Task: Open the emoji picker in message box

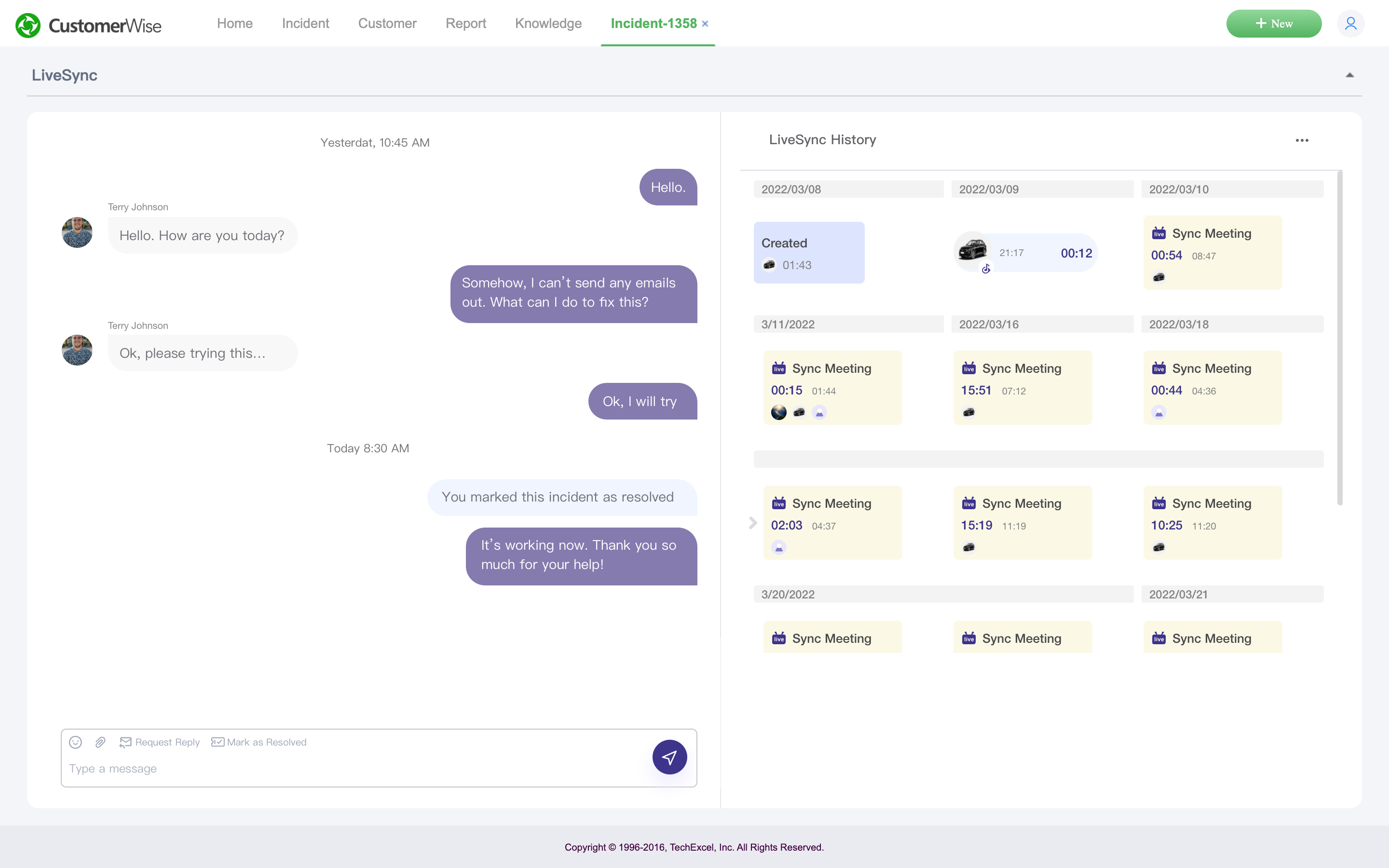Action: click(x=75, y=742)
